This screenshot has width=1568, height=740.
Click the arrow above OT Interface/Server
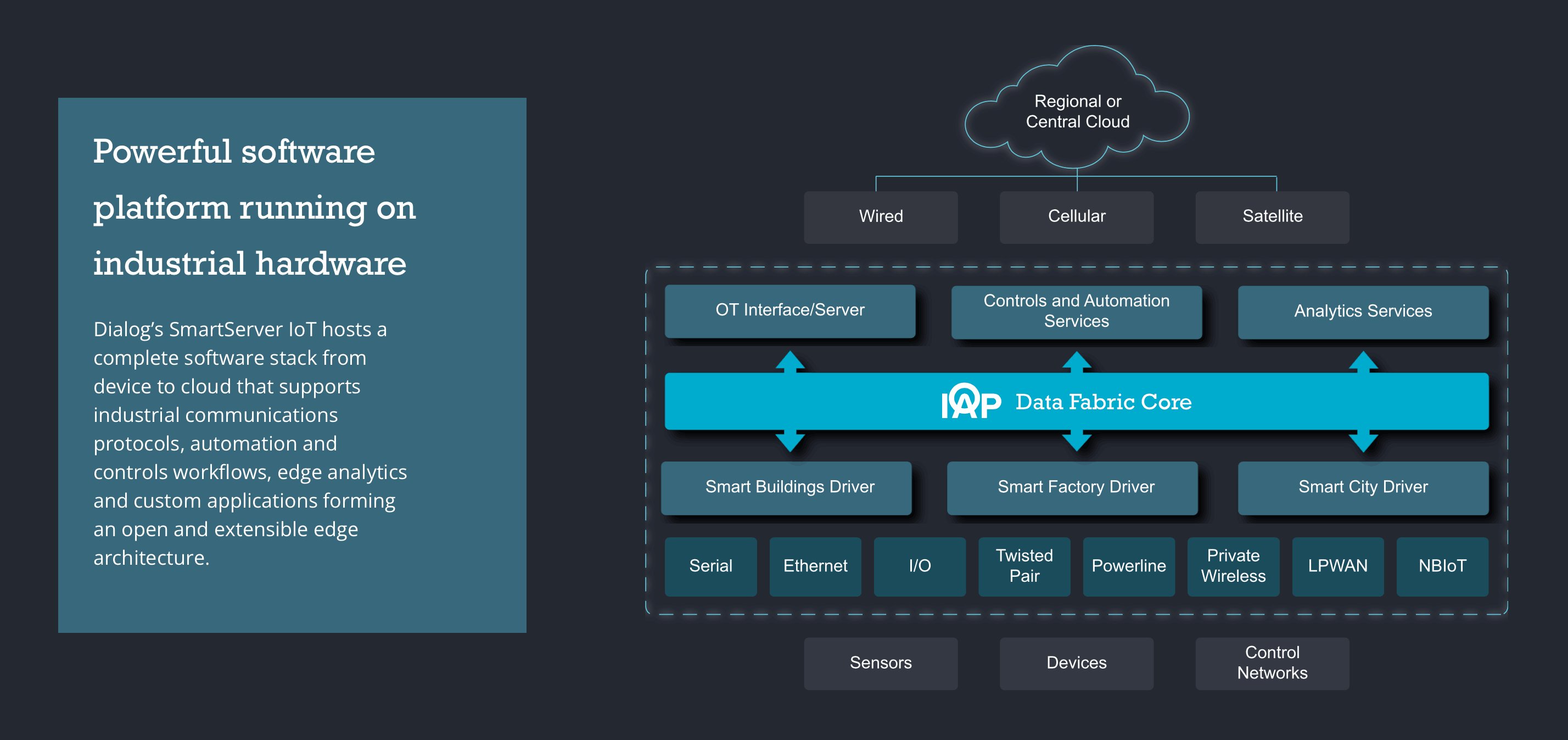click(x=789, y=362)
